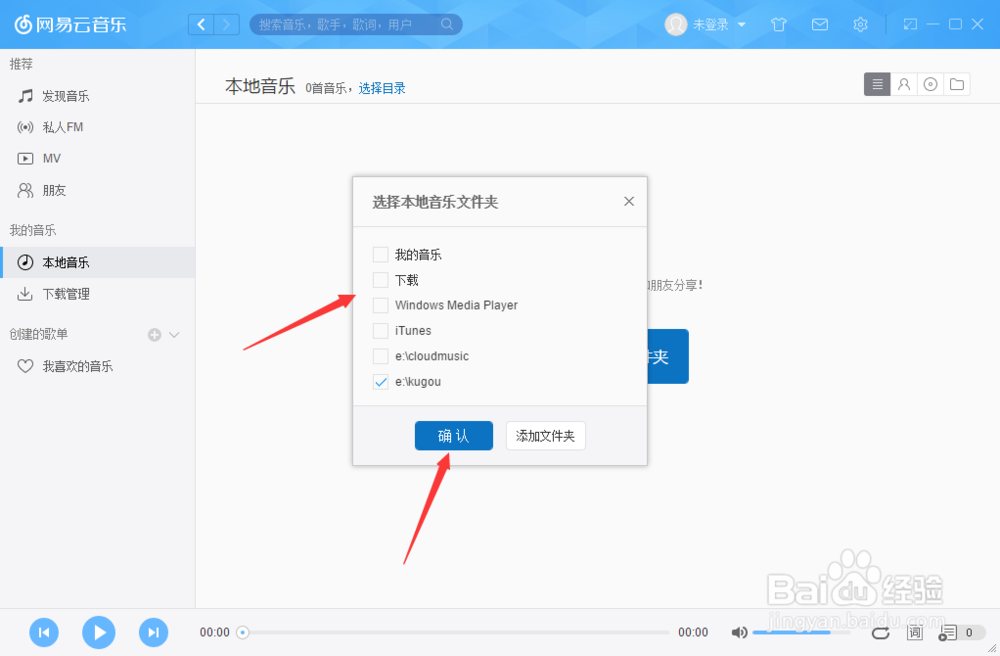
Task: Click the search magnifier icon
Action: pos(447,24)
